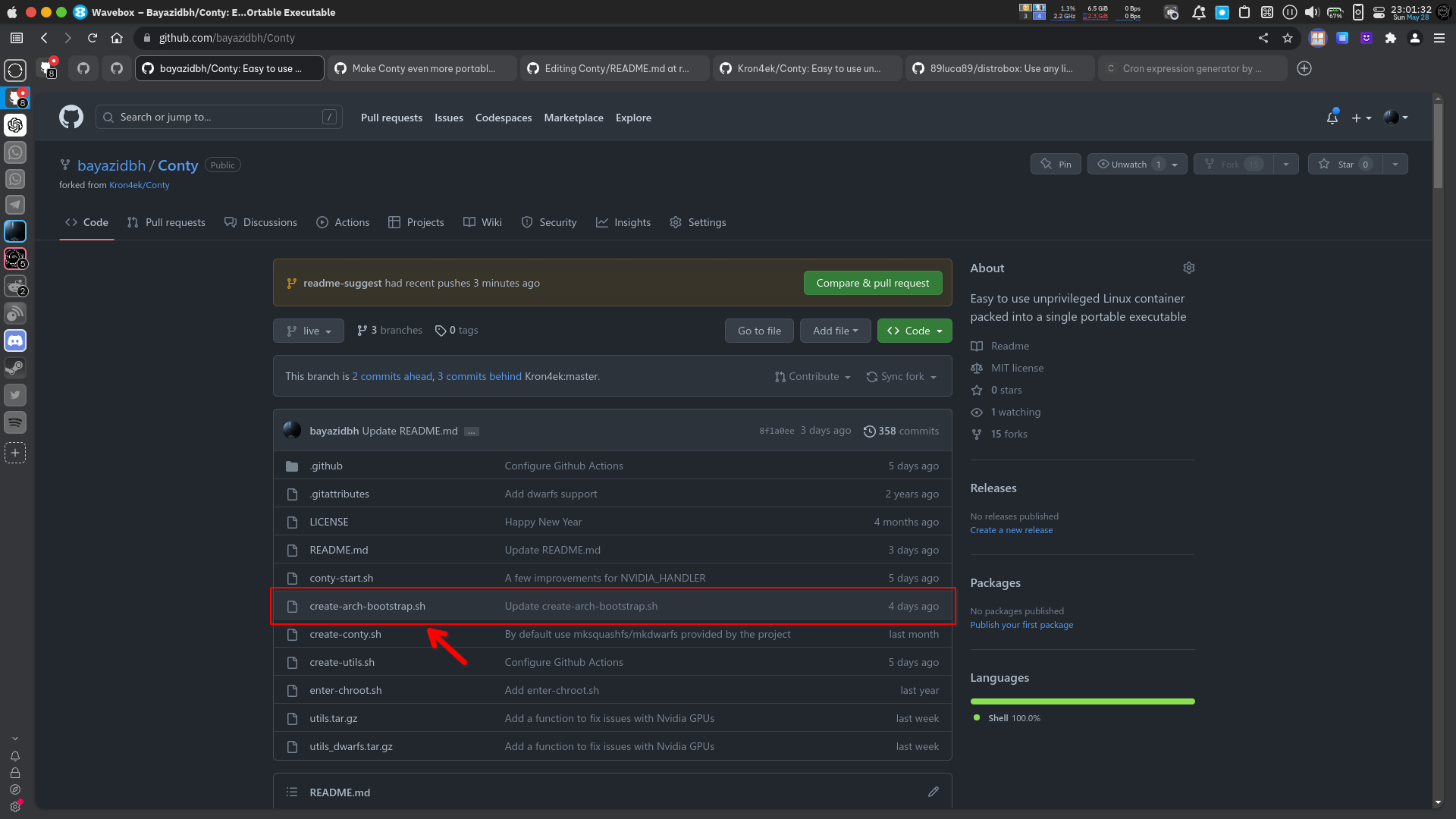Click Compare & pull request button
Viewport: 1456px width, 819px height.
click(873, 283)
